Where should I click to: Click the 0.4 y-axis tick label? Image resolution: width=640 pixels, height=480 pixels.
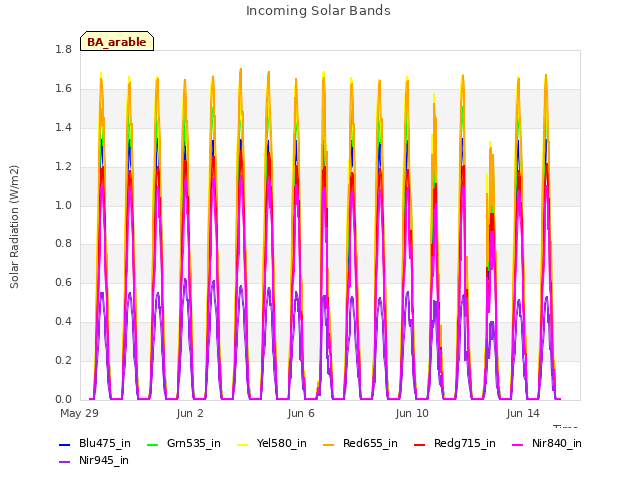pyautogui.click(x=63, y=322)
